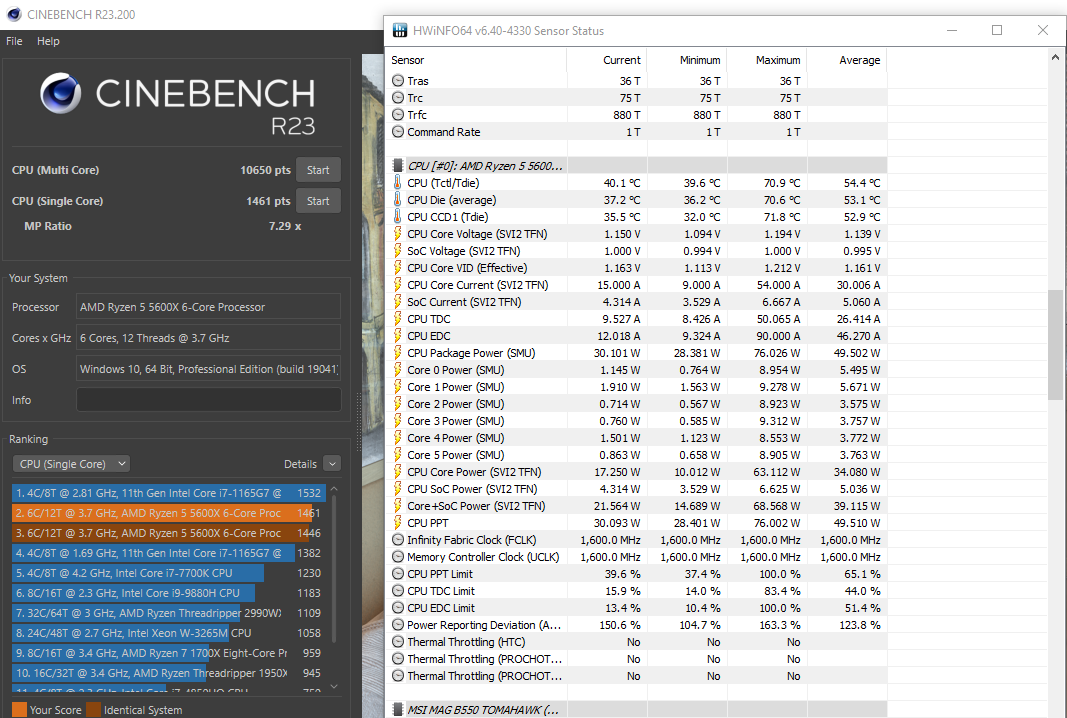Click the chip icon for CPU [#0]: AMD Ryzen 5 5600
The width and height of the screenshot is (1067, 718).
pyautogui.click(x=398, y=165)
